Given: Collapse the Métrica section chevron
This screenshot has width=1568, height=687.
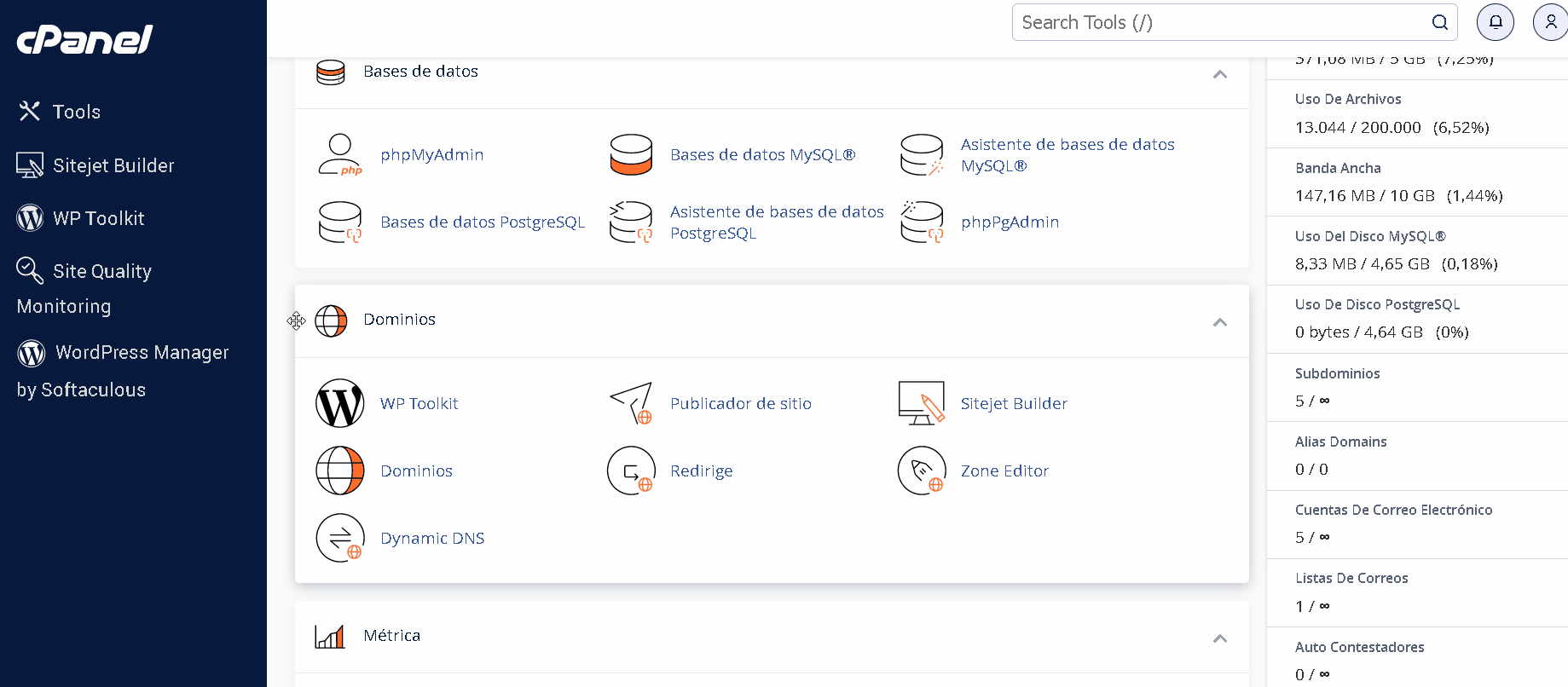Looking at the screenshot, I should (1220, 638).
